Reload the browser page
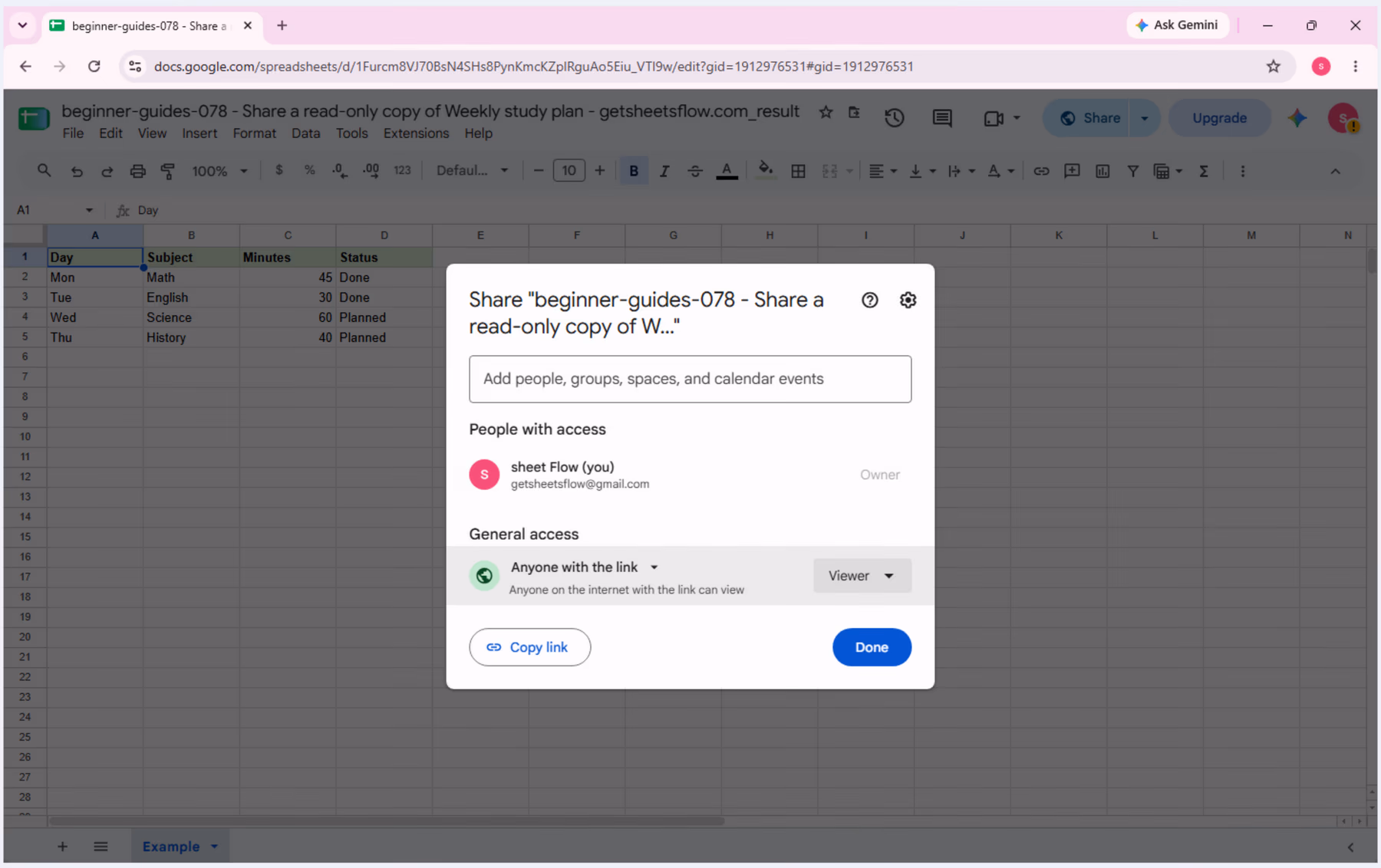1381x868 pixels. (94, 67)
